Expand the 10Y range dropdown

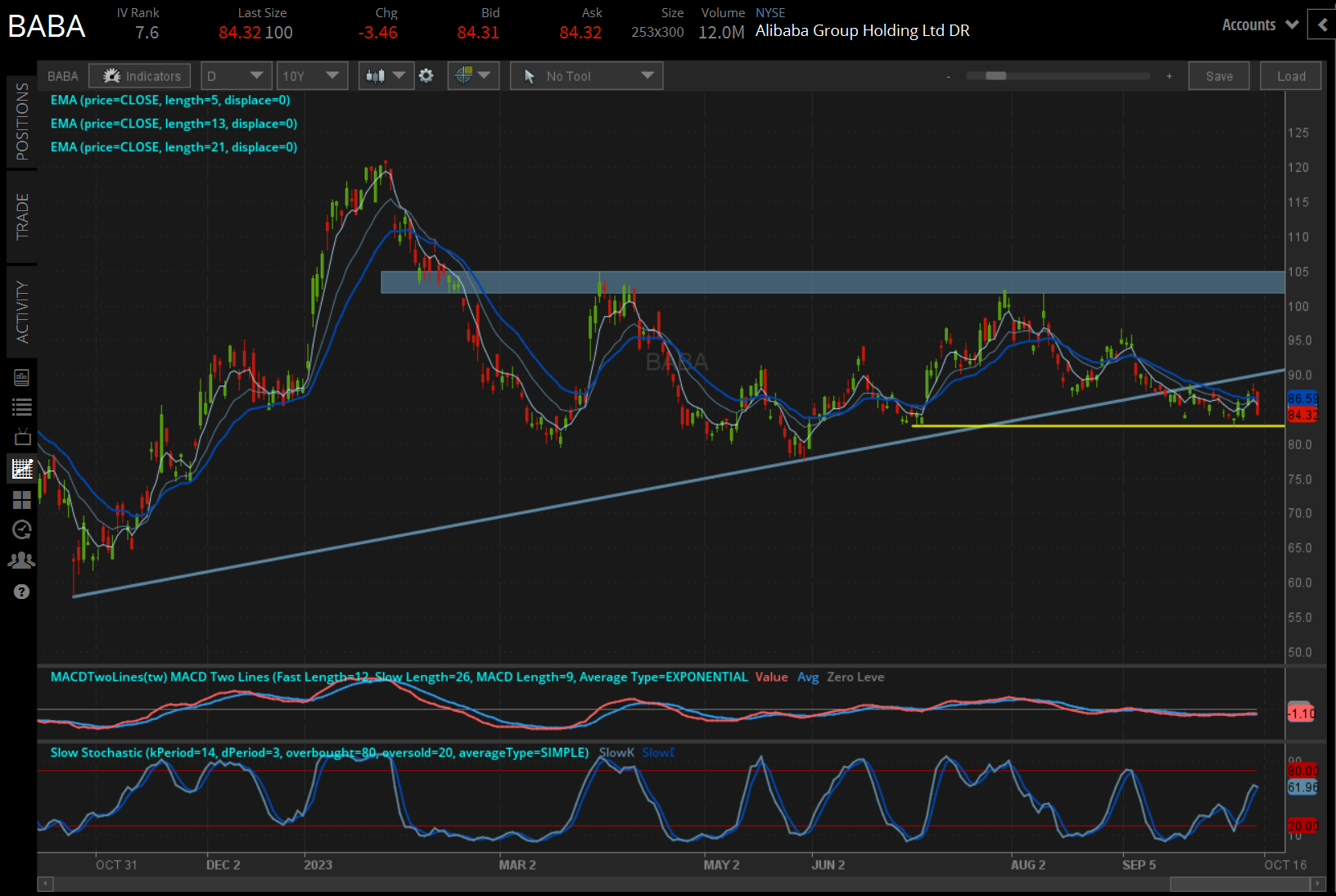pyautogui.click(x=312, y=75)
